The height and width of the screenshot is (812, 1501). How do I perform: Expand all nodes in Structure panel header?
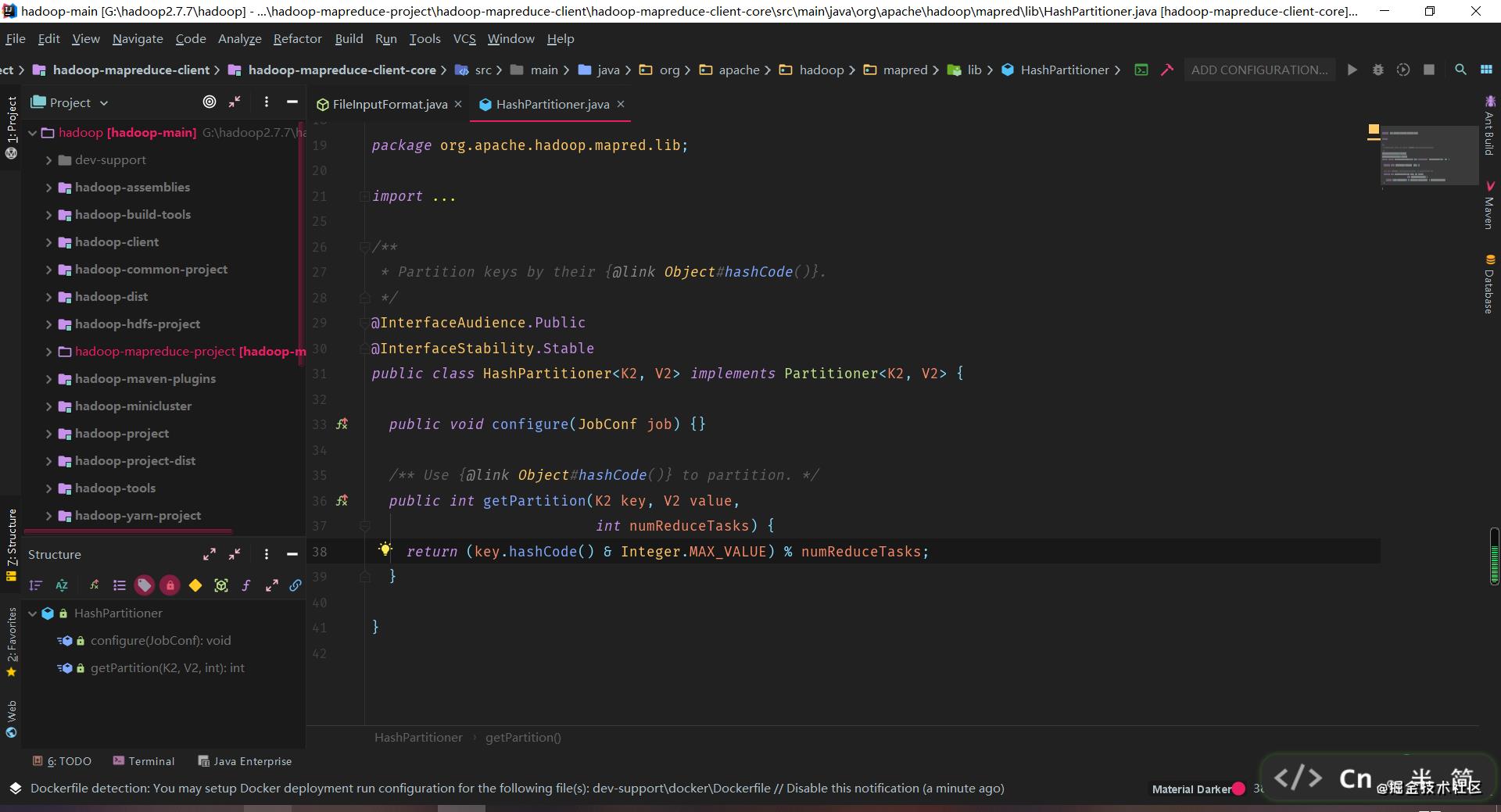click(210, 554)
